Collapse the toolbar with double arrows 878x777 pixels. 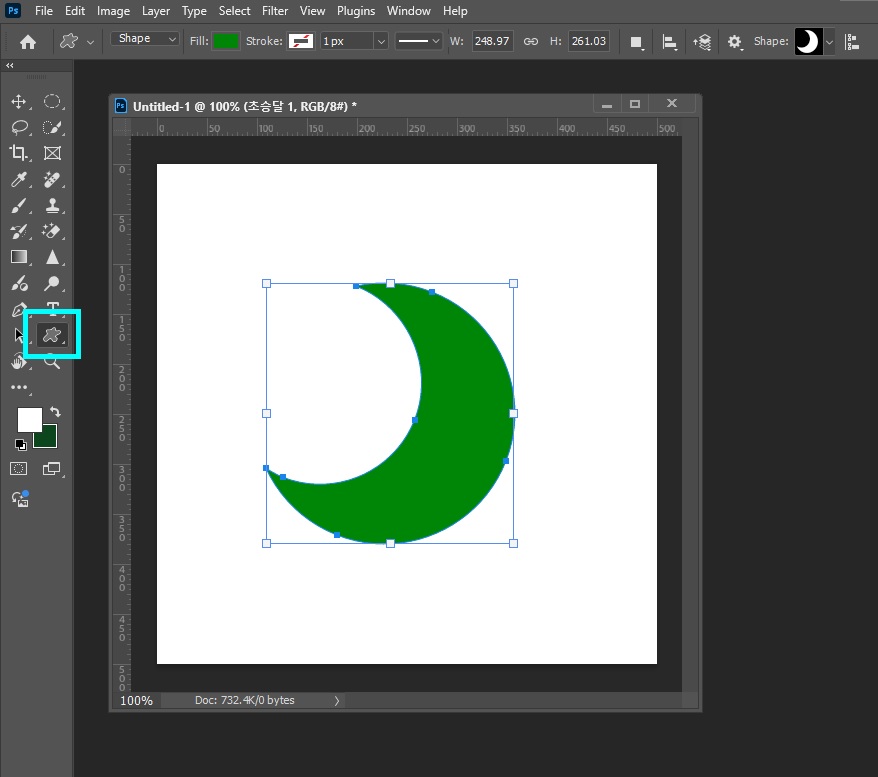pyautogui.click(x=10, y=65)
